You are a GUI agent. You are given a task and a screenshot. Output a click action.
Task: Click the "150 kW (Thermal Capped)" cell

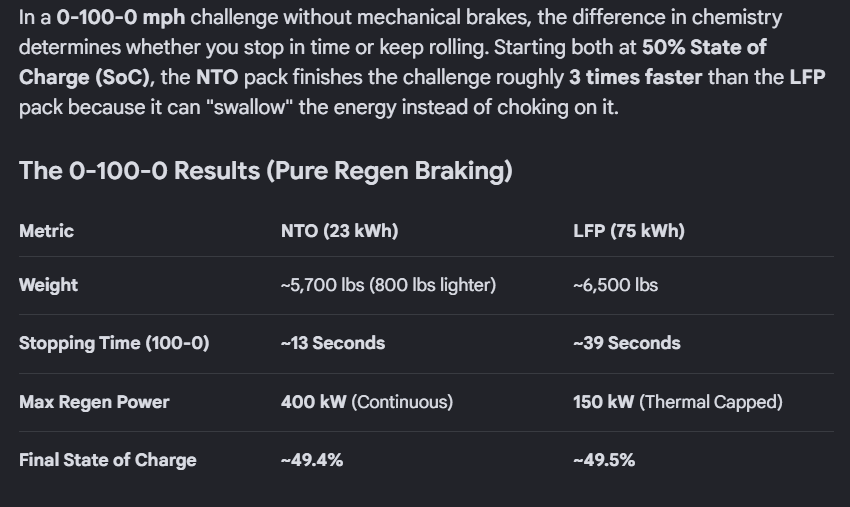tap(677, 402)
